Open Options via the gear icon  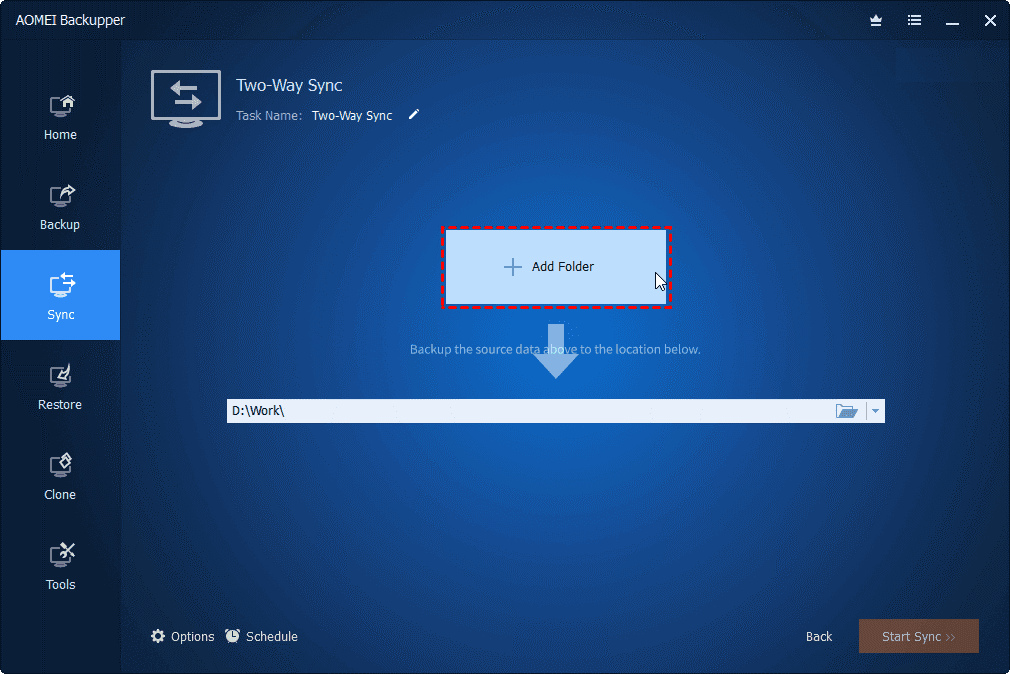click(x=157, y=636)
